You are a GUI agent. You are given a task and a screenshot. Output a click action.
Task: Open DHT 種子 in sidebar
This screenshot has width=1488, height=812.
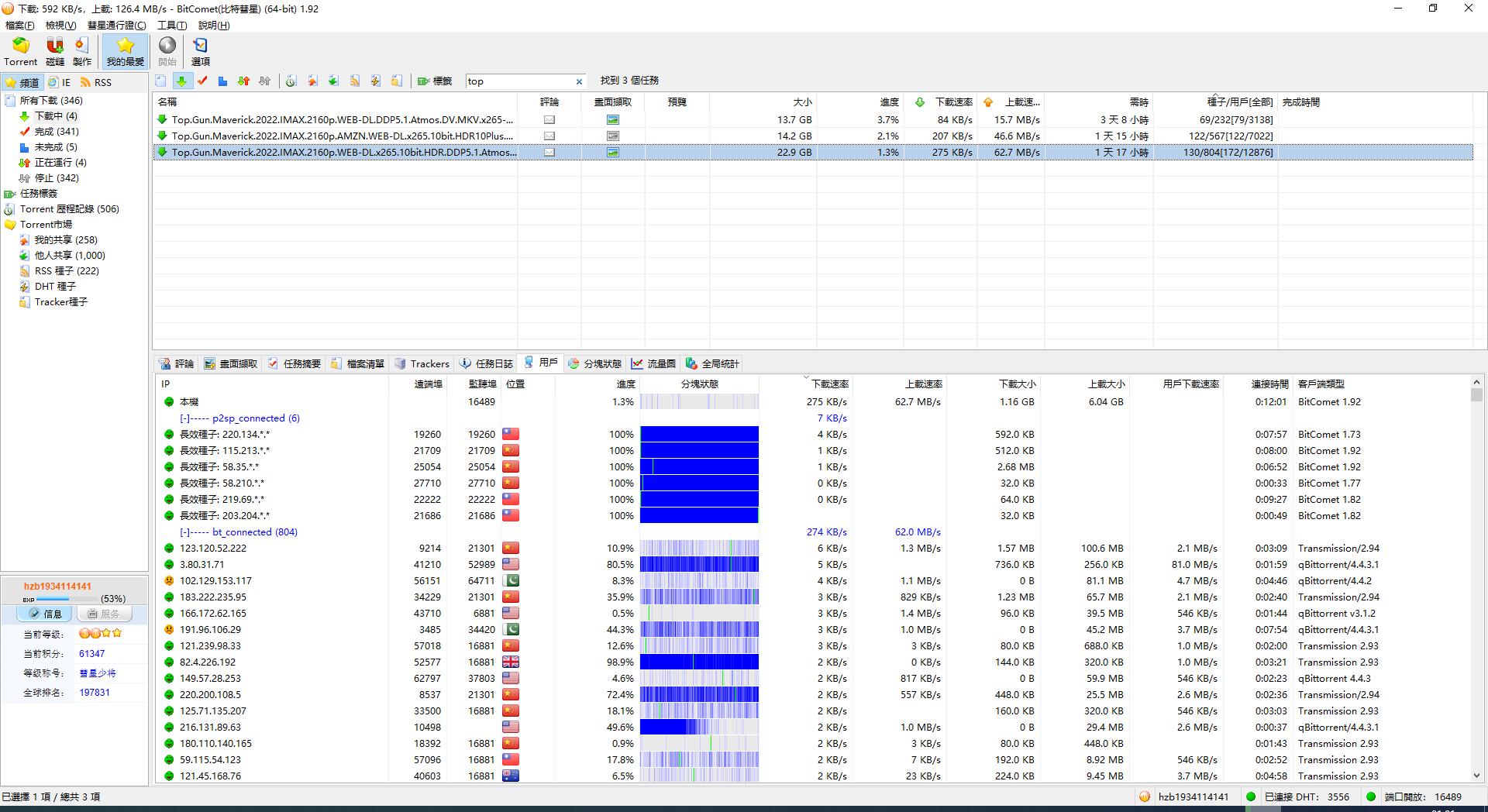pos(55,287)
